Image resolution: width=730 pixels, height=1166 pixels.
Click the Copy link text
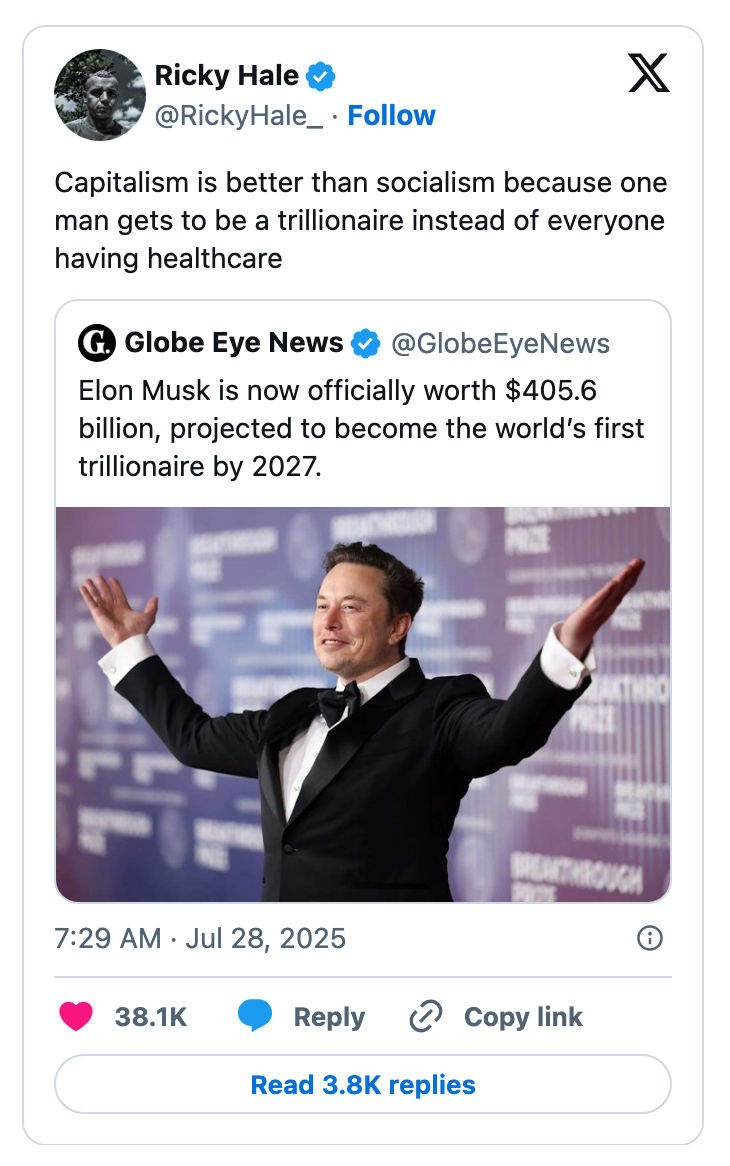[523, 1017]
